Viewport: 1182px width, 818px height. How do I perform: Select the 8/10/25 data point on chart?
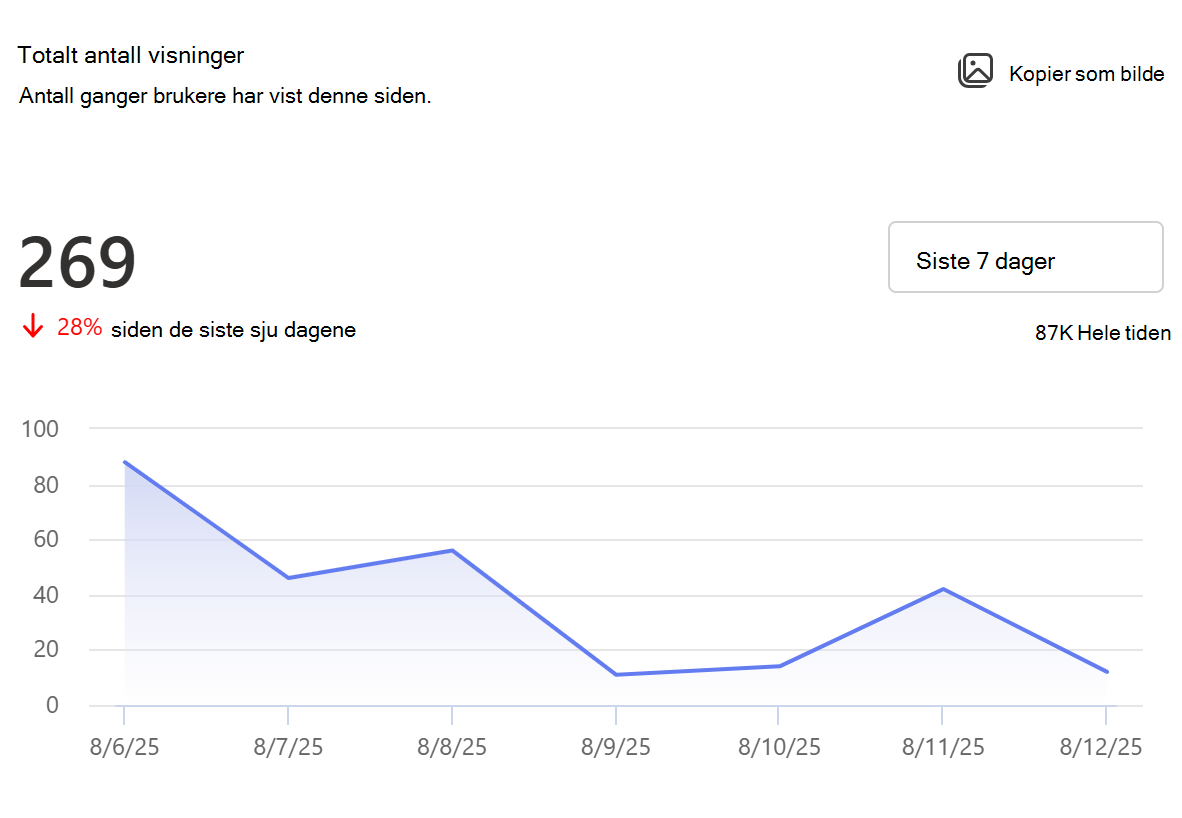click(779, 666)
